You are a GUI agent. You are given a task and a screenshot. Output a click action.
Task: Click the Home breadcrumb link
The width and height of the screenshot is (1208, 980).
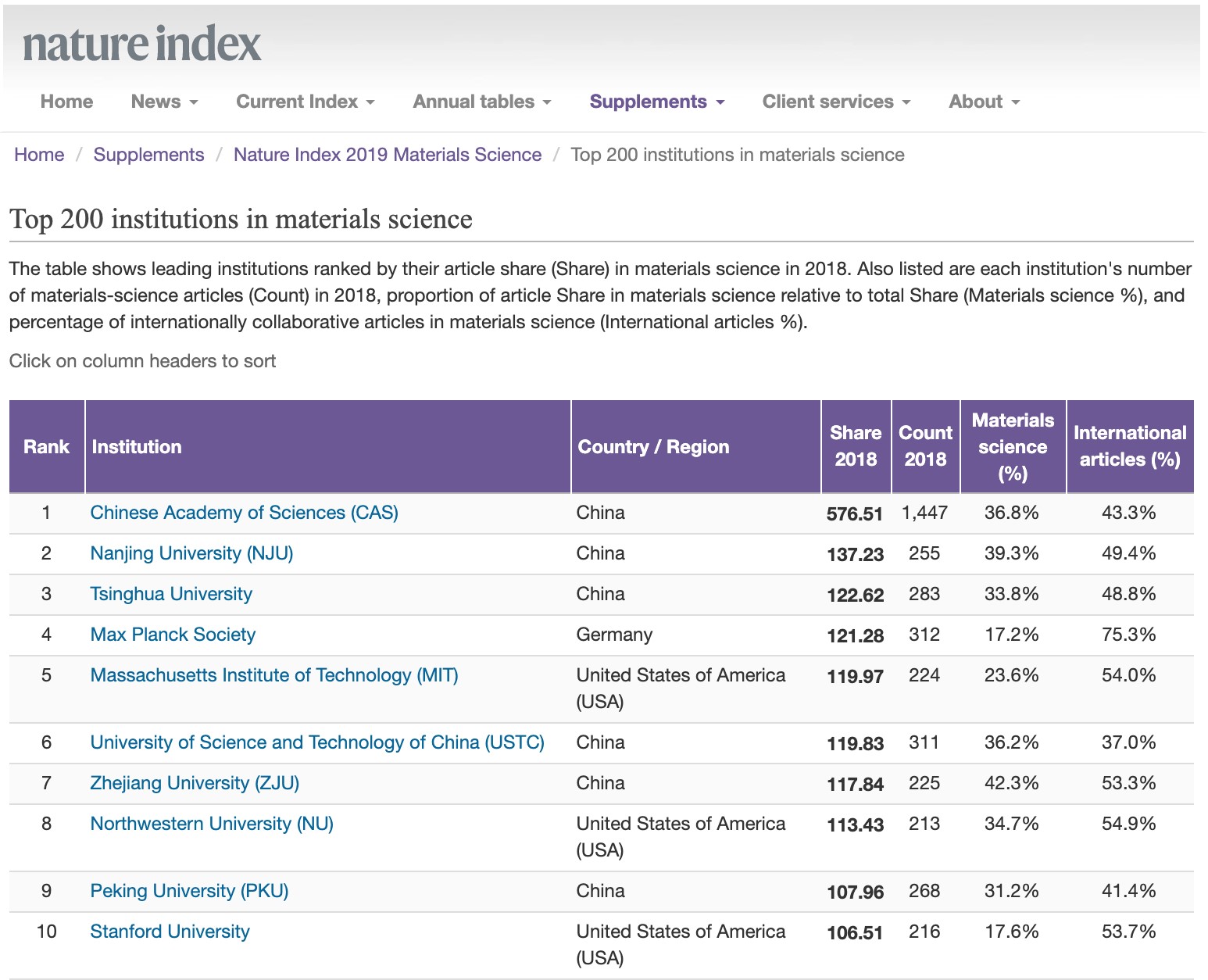39,155
